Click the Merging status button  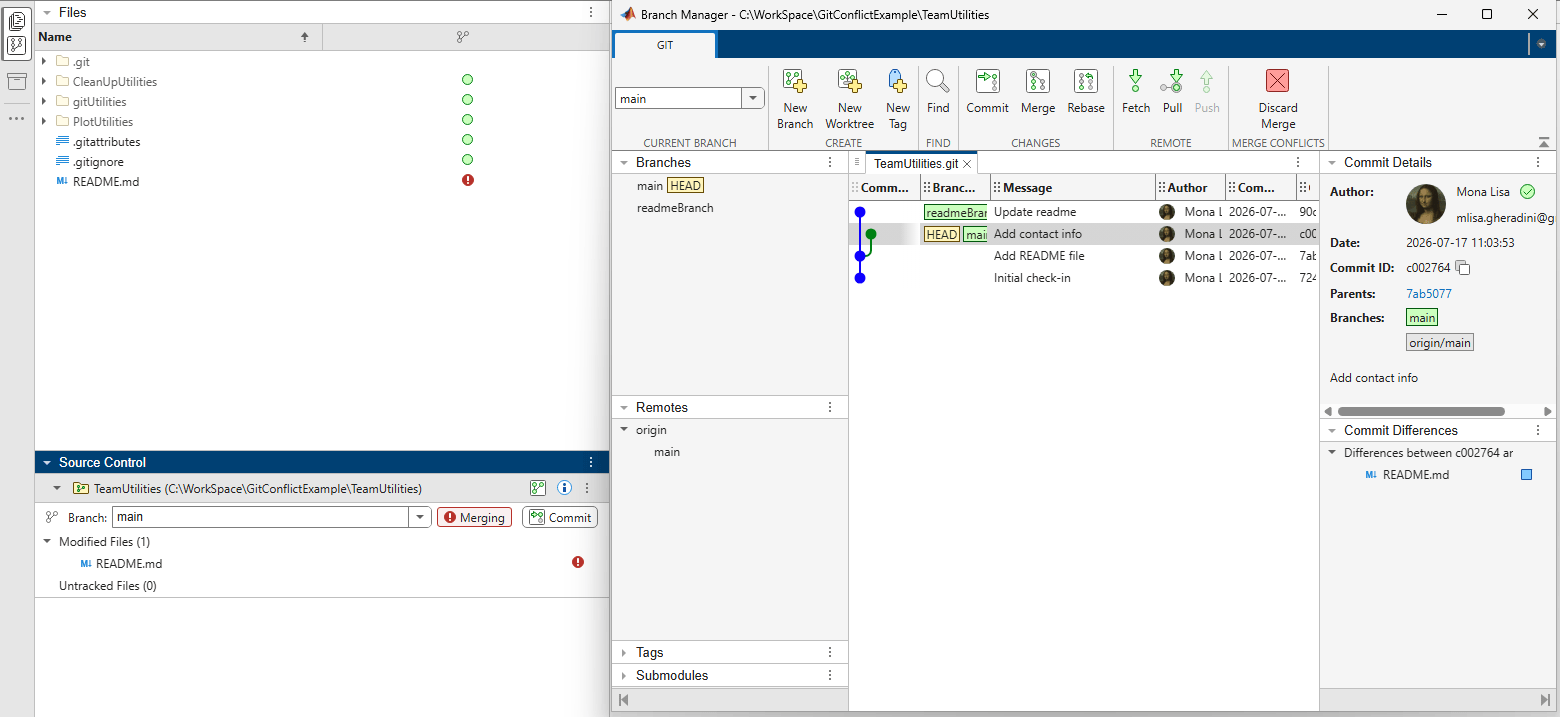(x=474, y=517)
